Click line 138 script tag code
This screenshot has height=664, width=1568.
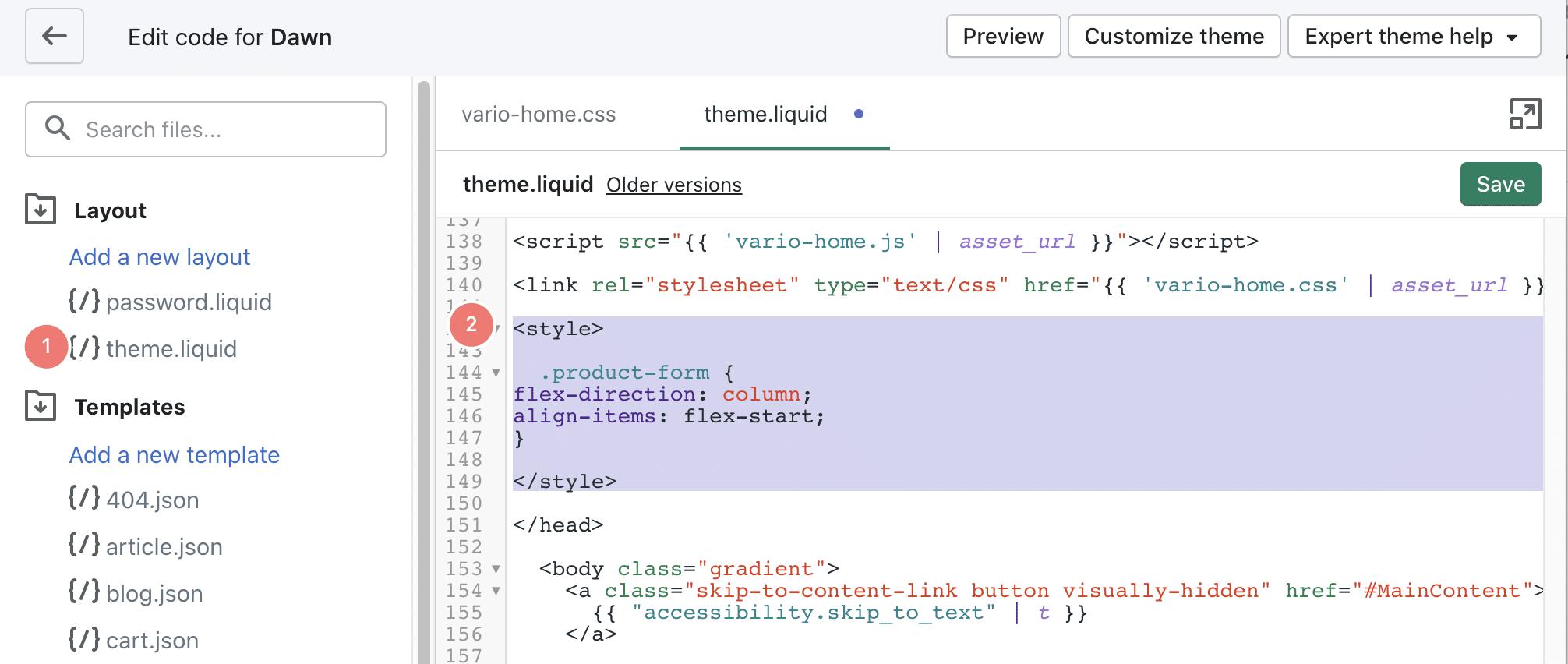pyautogui.click(x=885, y=242)
